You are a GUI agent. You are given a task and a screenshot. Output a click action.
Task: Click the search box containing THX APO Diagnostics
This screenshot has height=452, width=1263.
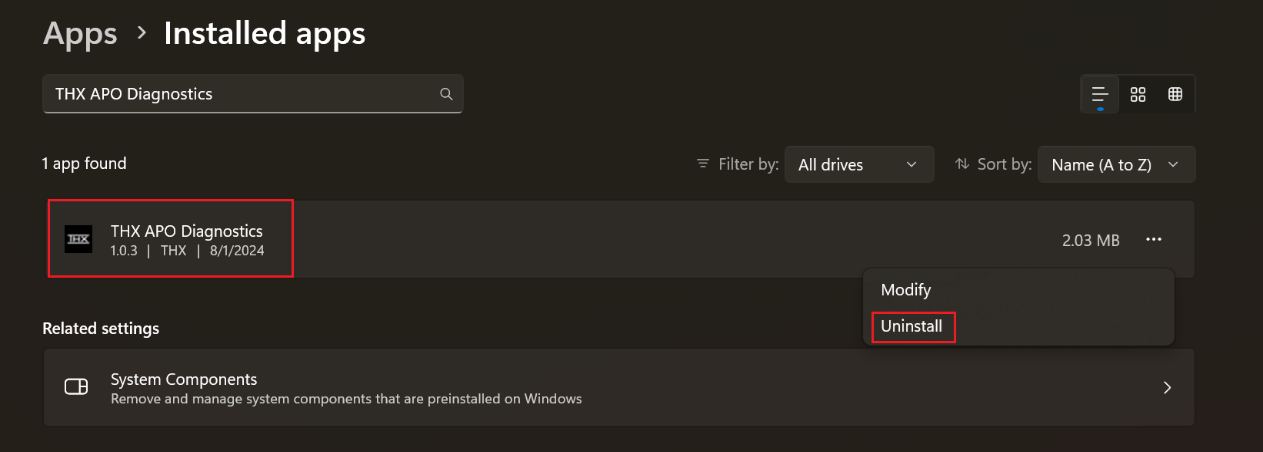pyautogui.click(x=252, y=94)
